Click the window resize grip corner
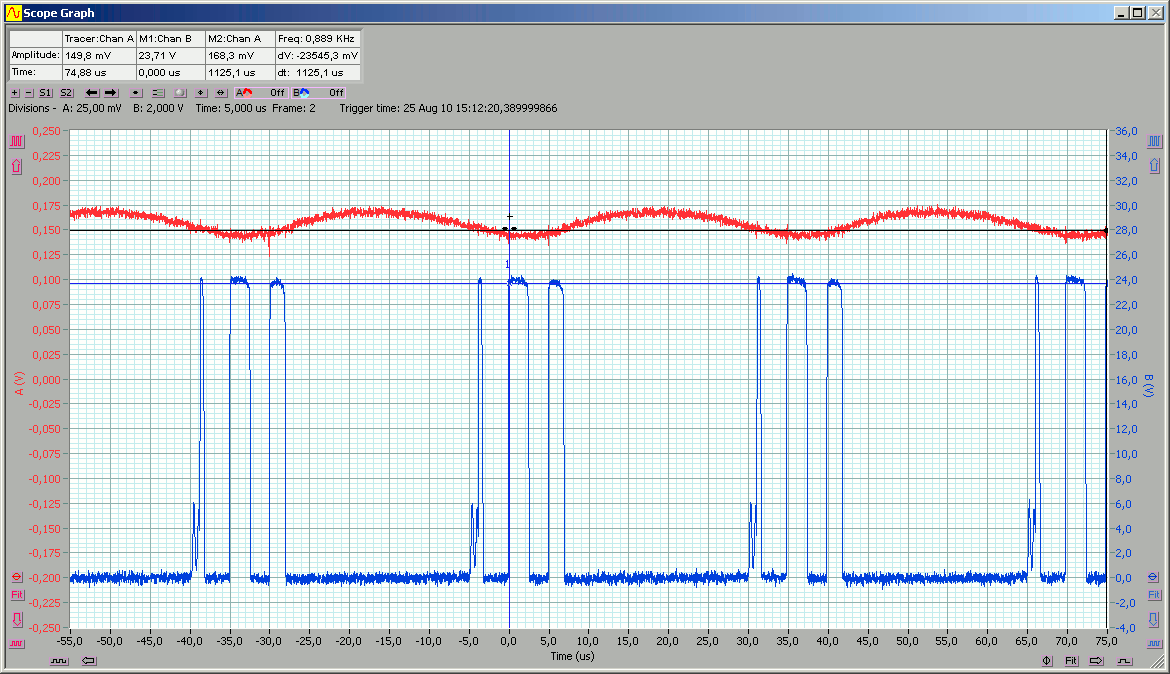This screenshot has height=674, width=1170. (1158, 662)
